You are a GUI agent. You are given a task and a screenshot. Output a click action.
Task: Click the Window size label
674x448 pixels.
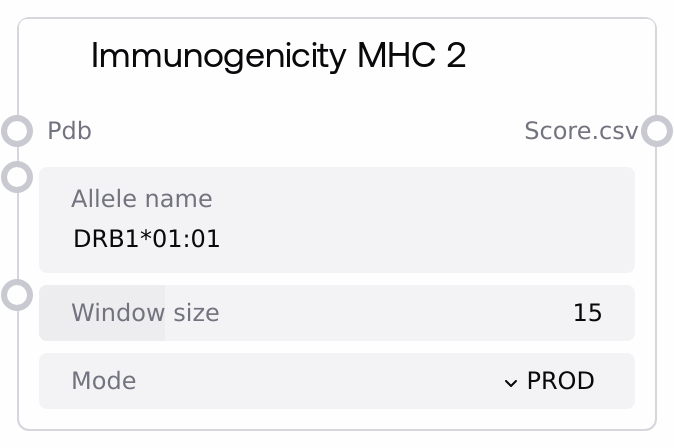[x=145, y=313]
